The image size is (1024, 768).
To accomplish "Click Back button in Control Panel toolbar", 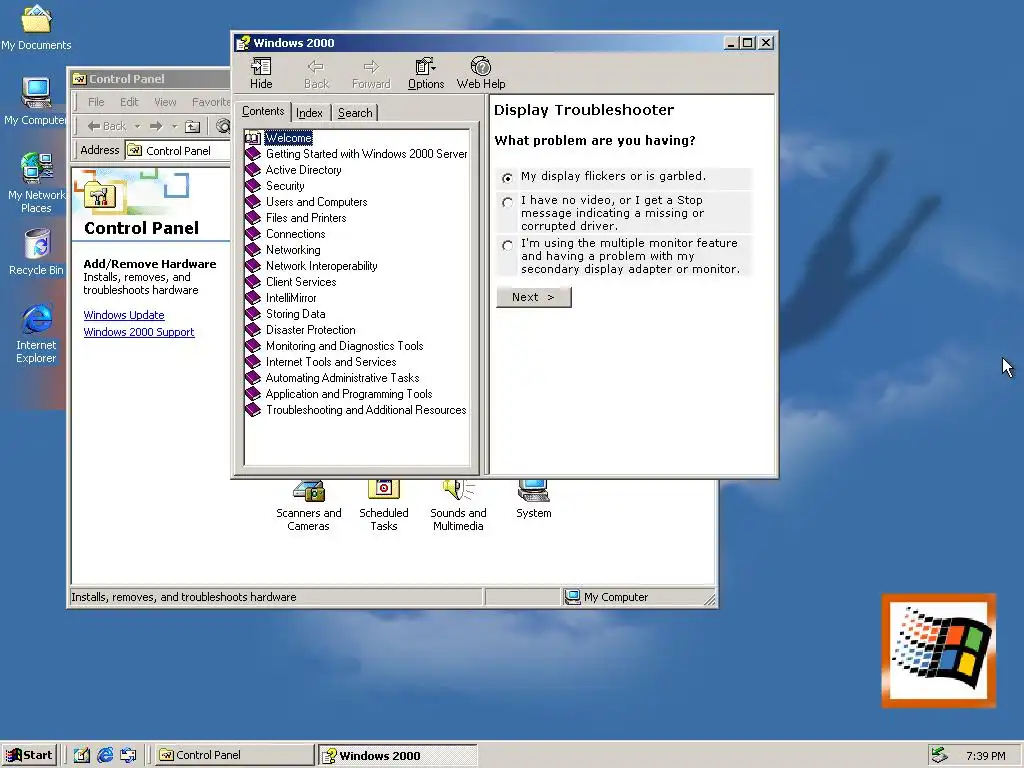I will point(106,126).
